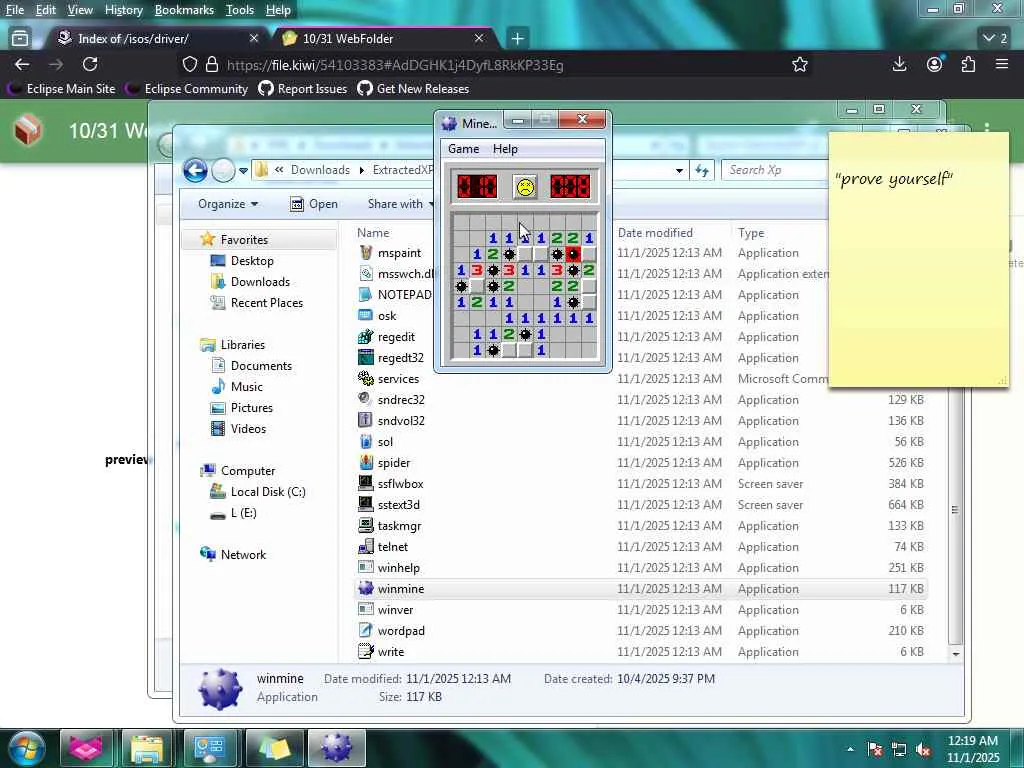
Task: Open Firefox downloads panel
Action: tap(899, 64)
